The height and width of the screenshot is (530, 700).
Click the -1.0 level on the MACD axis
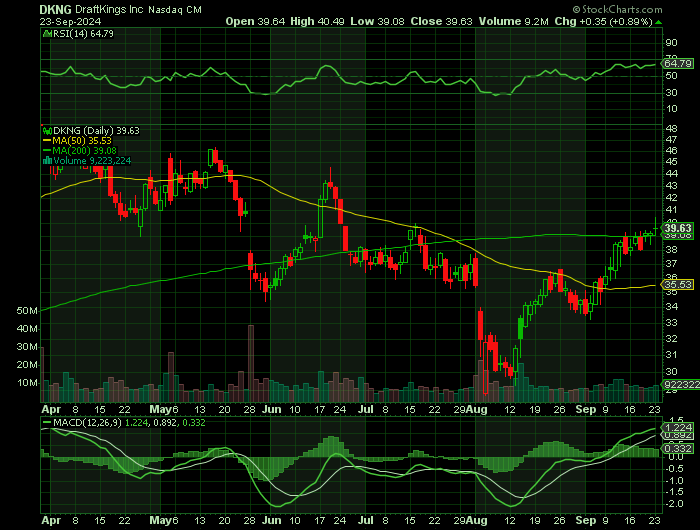point(674,481)
